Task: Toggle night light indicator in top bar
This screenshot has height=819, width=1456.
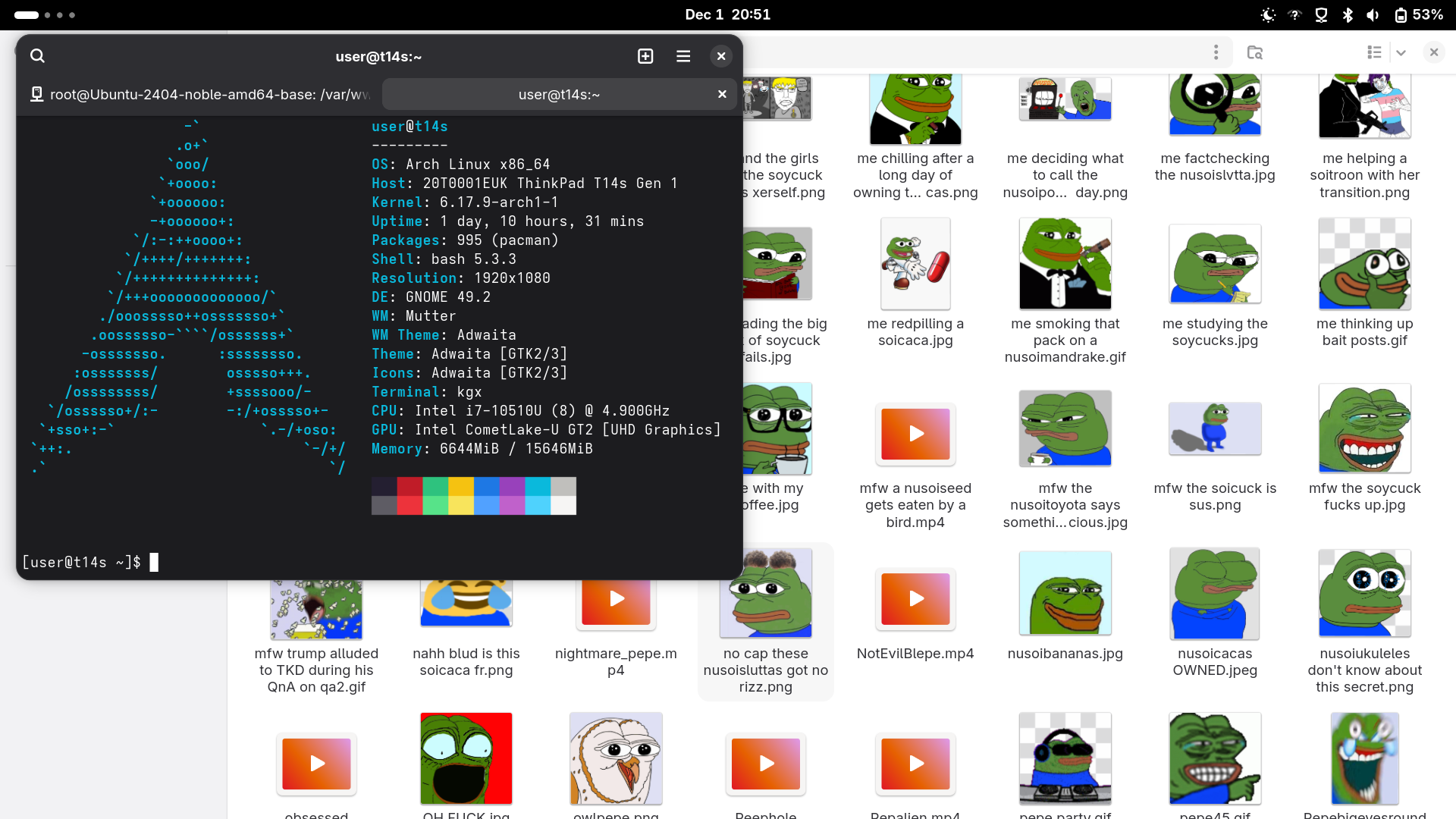Action: pyautogui.click(x=1267, y=15)
